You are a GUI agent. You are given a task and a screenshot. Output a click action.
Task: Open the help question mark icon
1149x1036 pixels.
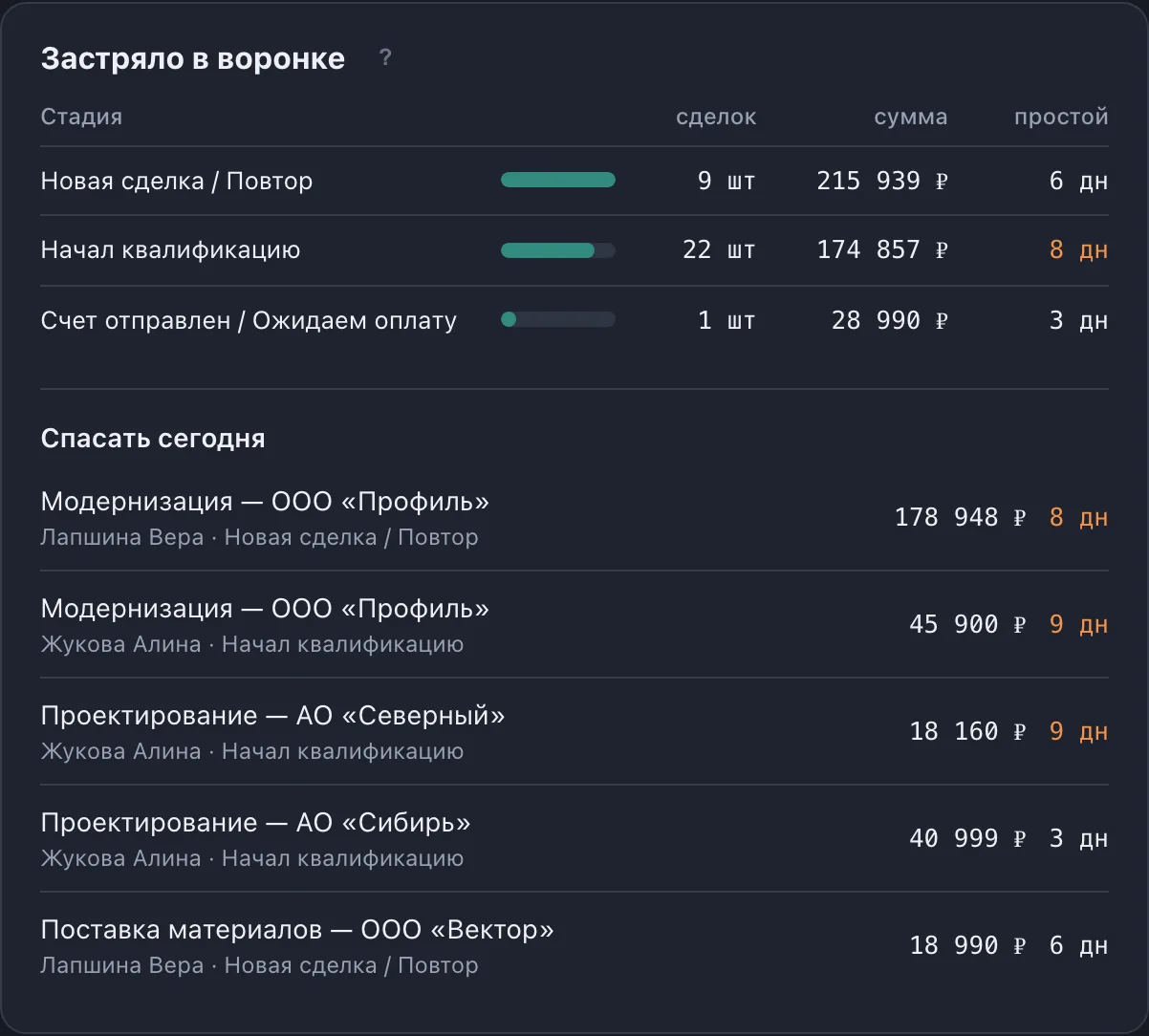click(385, 58)
